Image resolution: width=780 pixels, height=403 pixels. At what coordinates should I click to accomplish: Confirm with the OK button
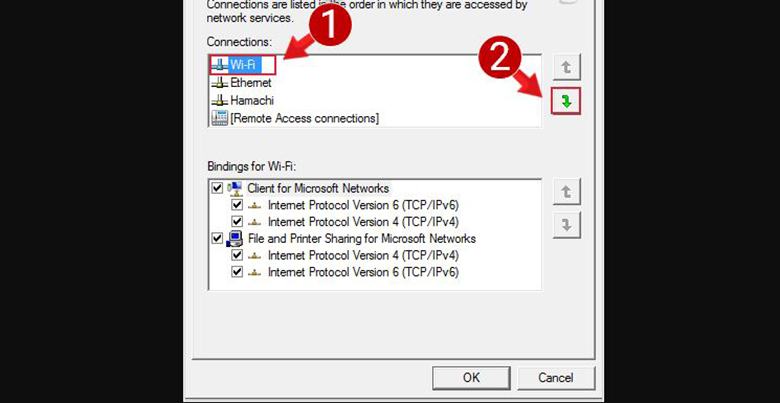click(x=471, y=378)
